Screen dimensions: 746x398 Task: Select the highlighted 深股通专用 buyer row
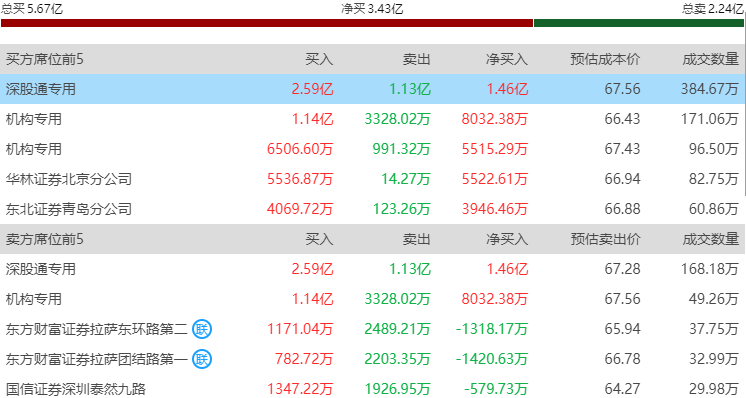click(372, 89)
